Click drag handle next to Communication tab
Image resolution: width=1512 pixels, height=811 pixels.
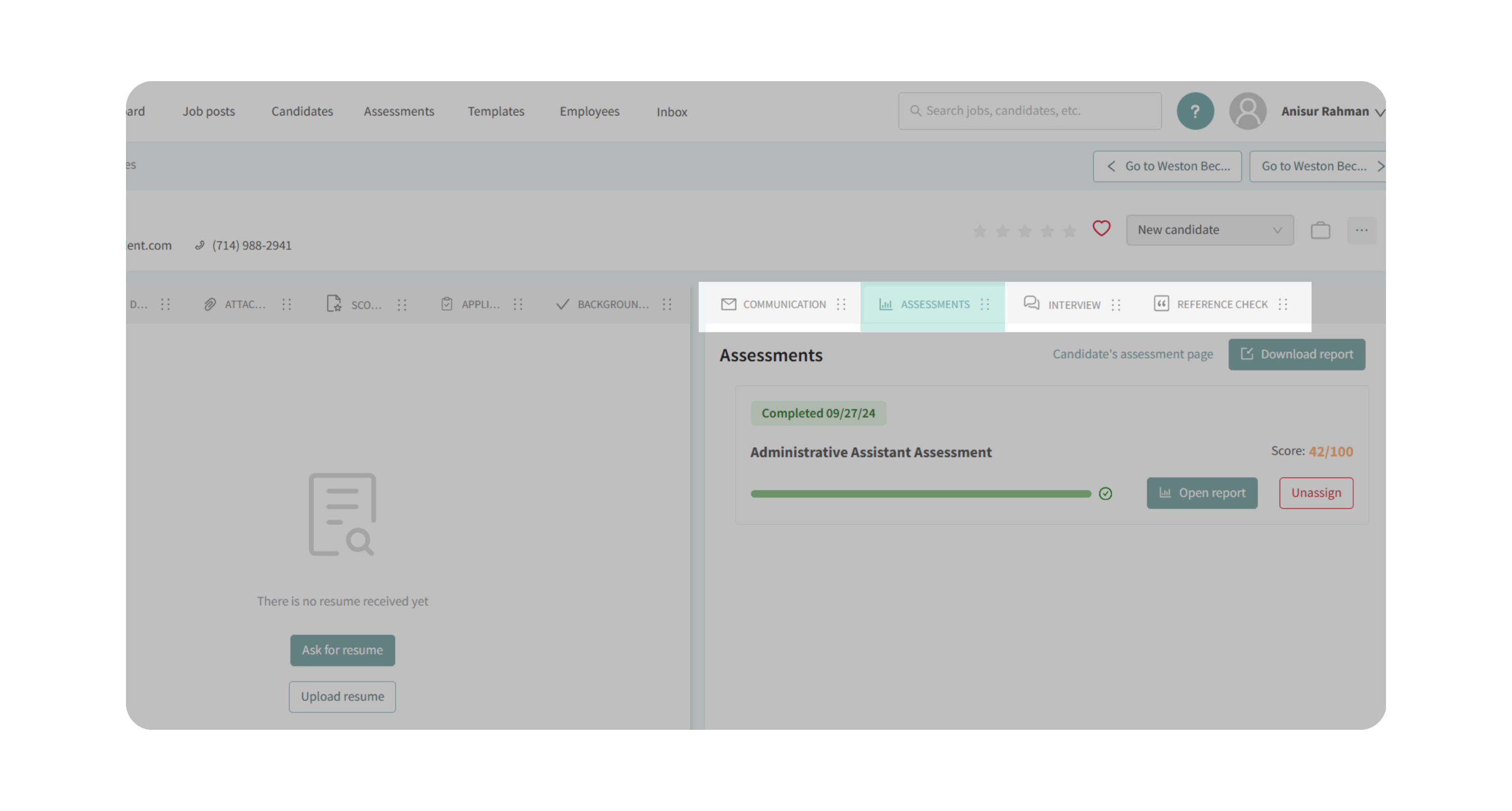[x=841, y=304]
